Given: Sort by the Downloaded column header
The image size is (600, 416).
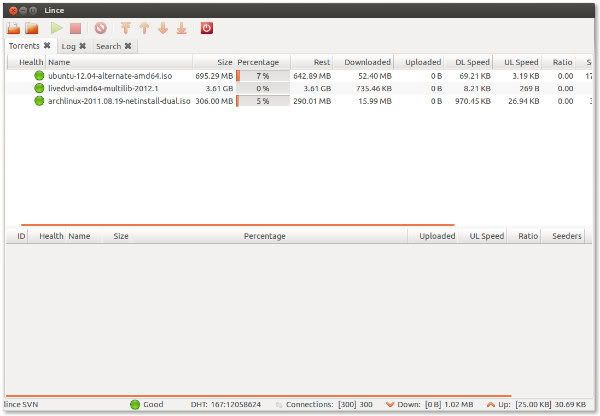Looking at the screenshot, I should [364, 62].
